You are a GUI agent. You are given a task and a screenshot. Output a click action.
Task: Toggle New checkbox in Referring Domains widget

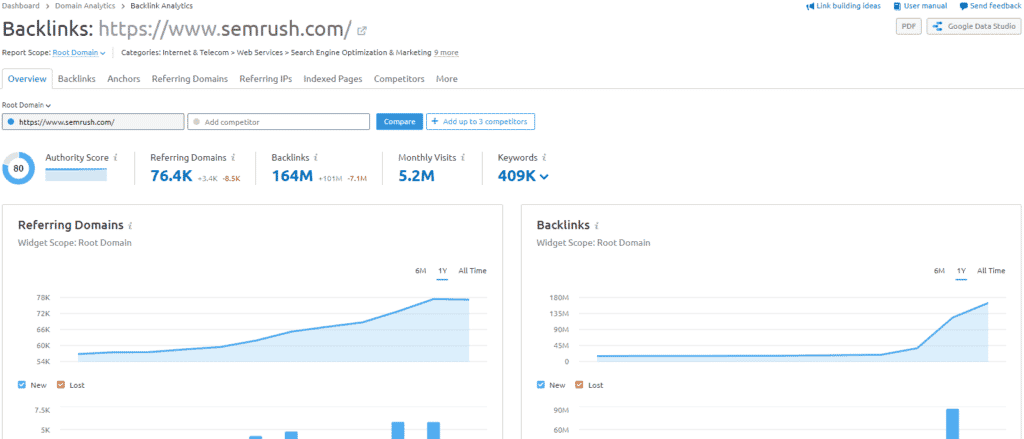click(x=22, y=385)
